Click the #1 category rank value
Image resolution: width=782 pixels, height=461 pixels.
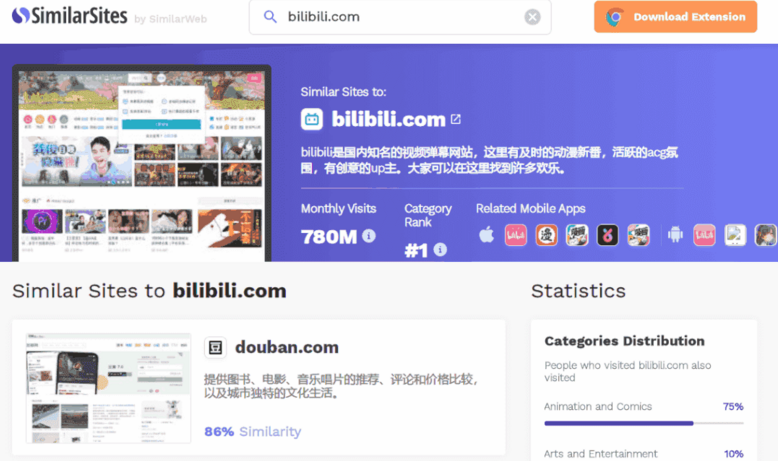click(416, 250)
